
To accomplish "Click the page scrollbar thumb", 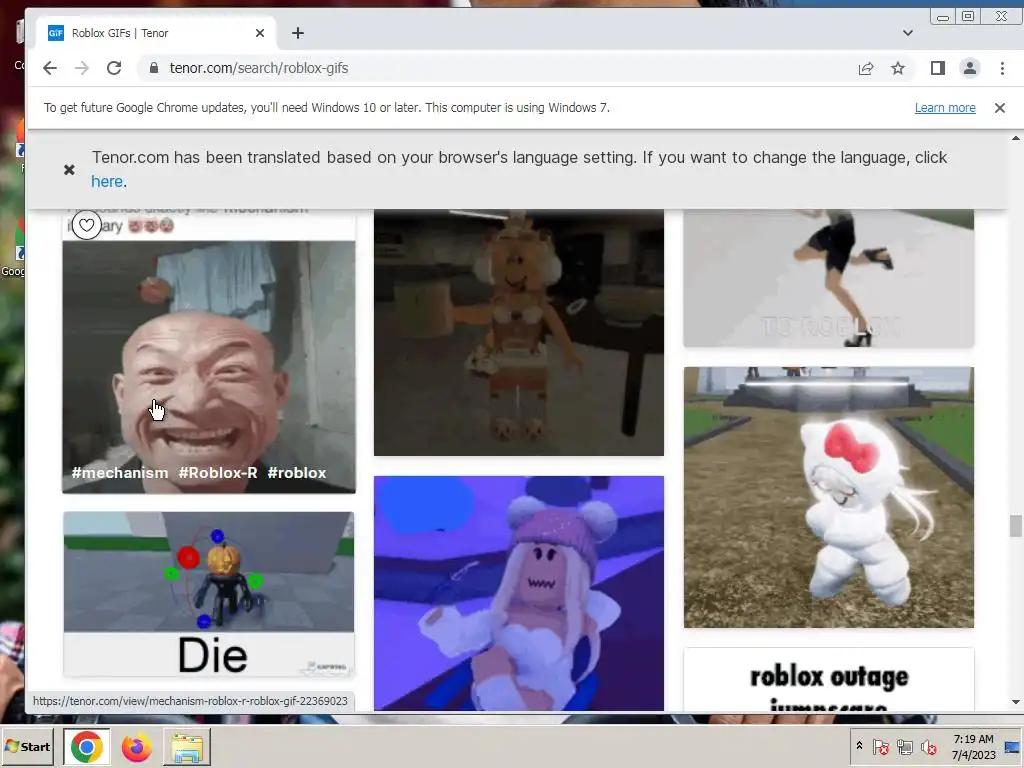I will coord(1016,526).
